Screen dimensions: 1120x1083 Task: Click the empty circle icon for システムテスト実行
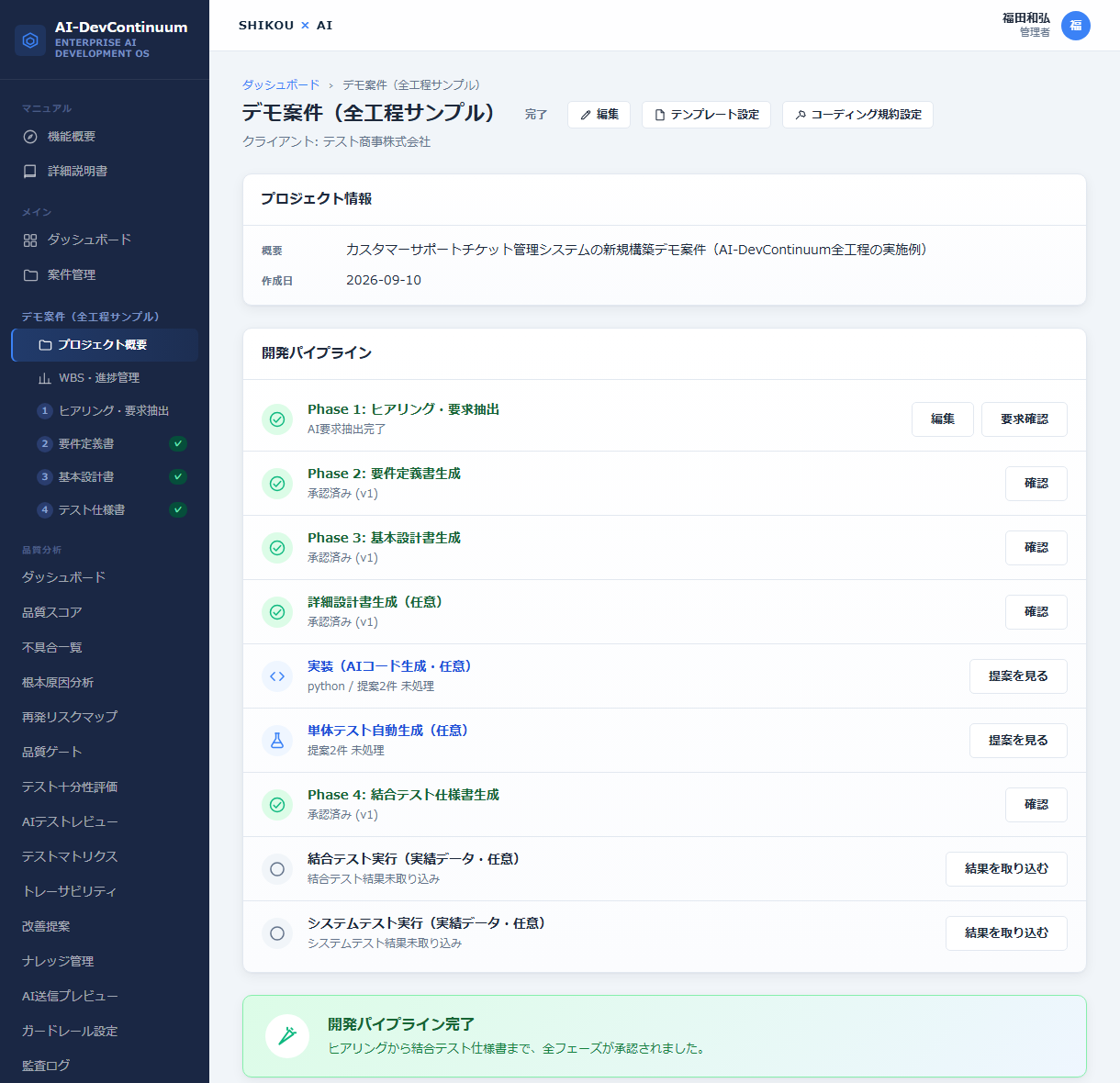pos(277,933)
